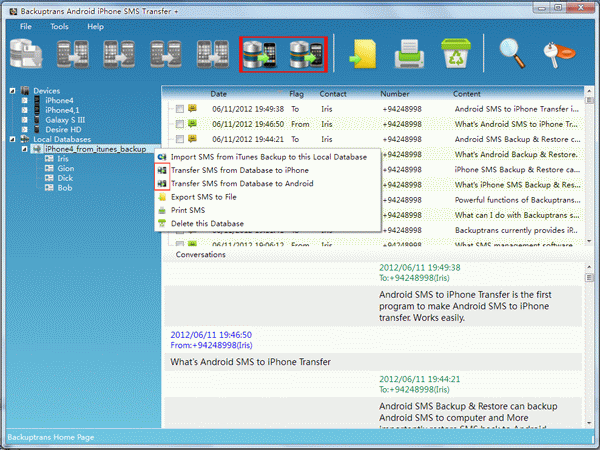Click the "What's Android SMS to iPhone Transfer" conversation message
The width and height of the screenshot is (600, 450).
[x=250, y=362]
